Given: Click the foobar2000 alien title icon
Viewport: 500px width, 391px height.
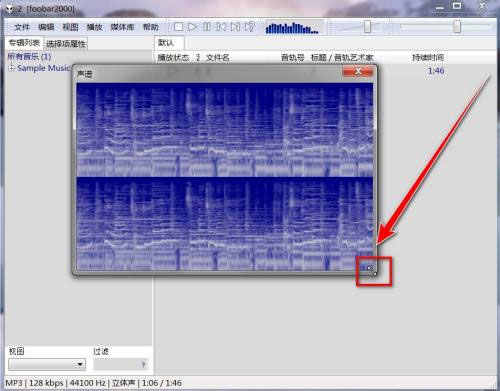Looking at the screenshot, I should point(9,9).
